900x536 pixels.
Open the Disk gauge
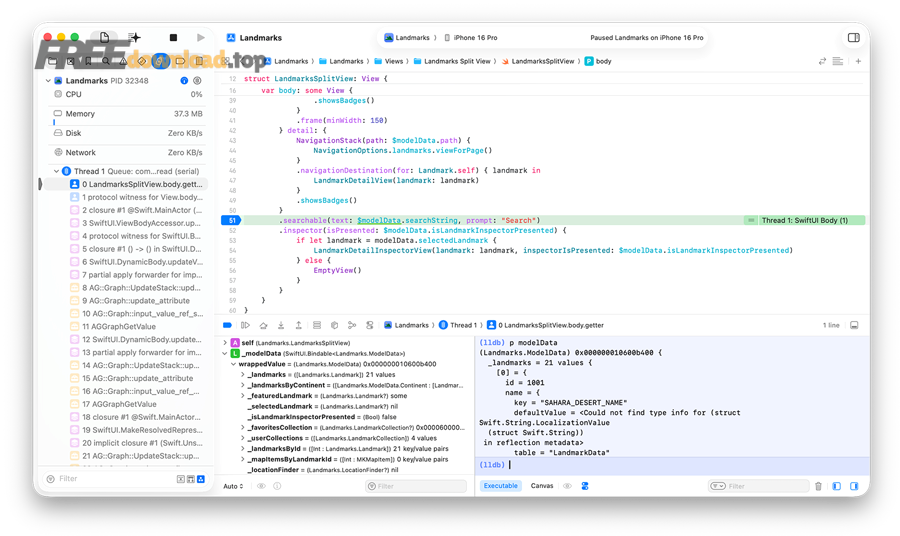pos(127,133)
